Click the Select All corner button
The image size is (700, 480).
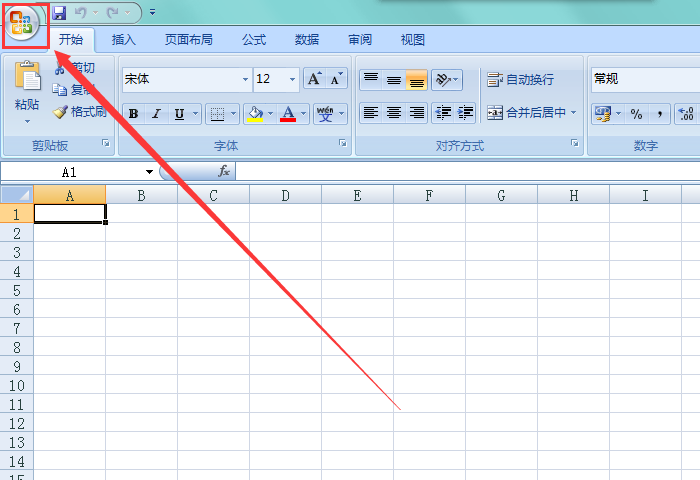[x=17, y=195]
